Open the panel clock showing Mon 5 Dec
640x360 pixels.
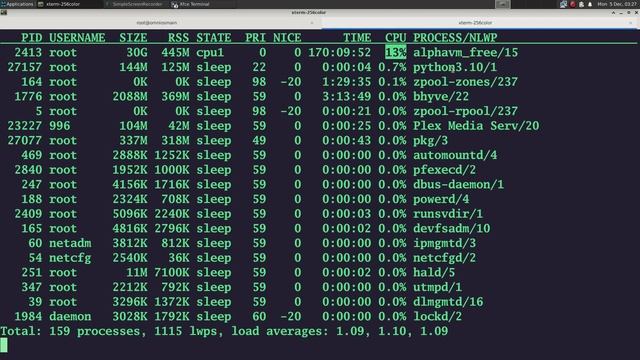click(x=617, y=4)
